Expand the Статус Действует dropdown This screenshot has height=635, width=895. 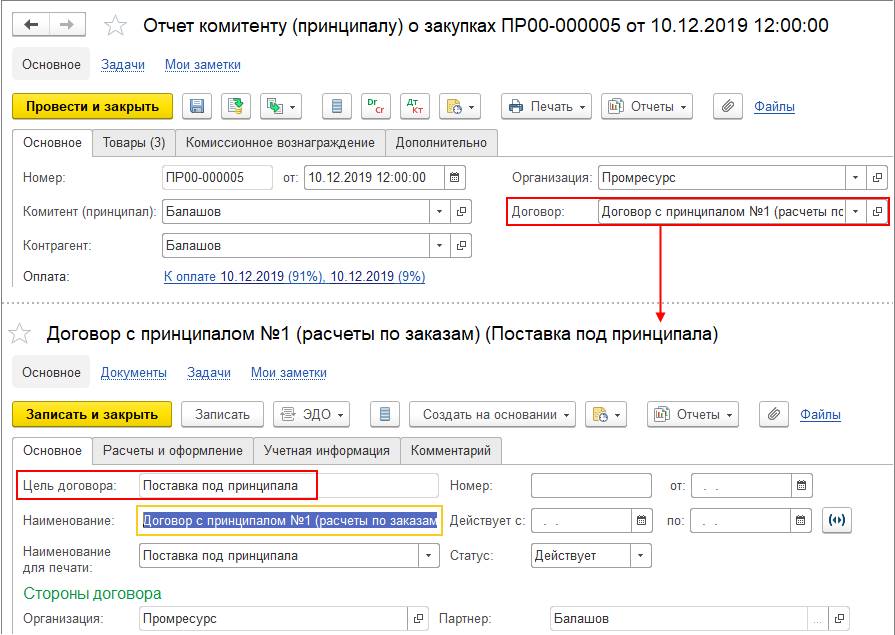point(640,556)
